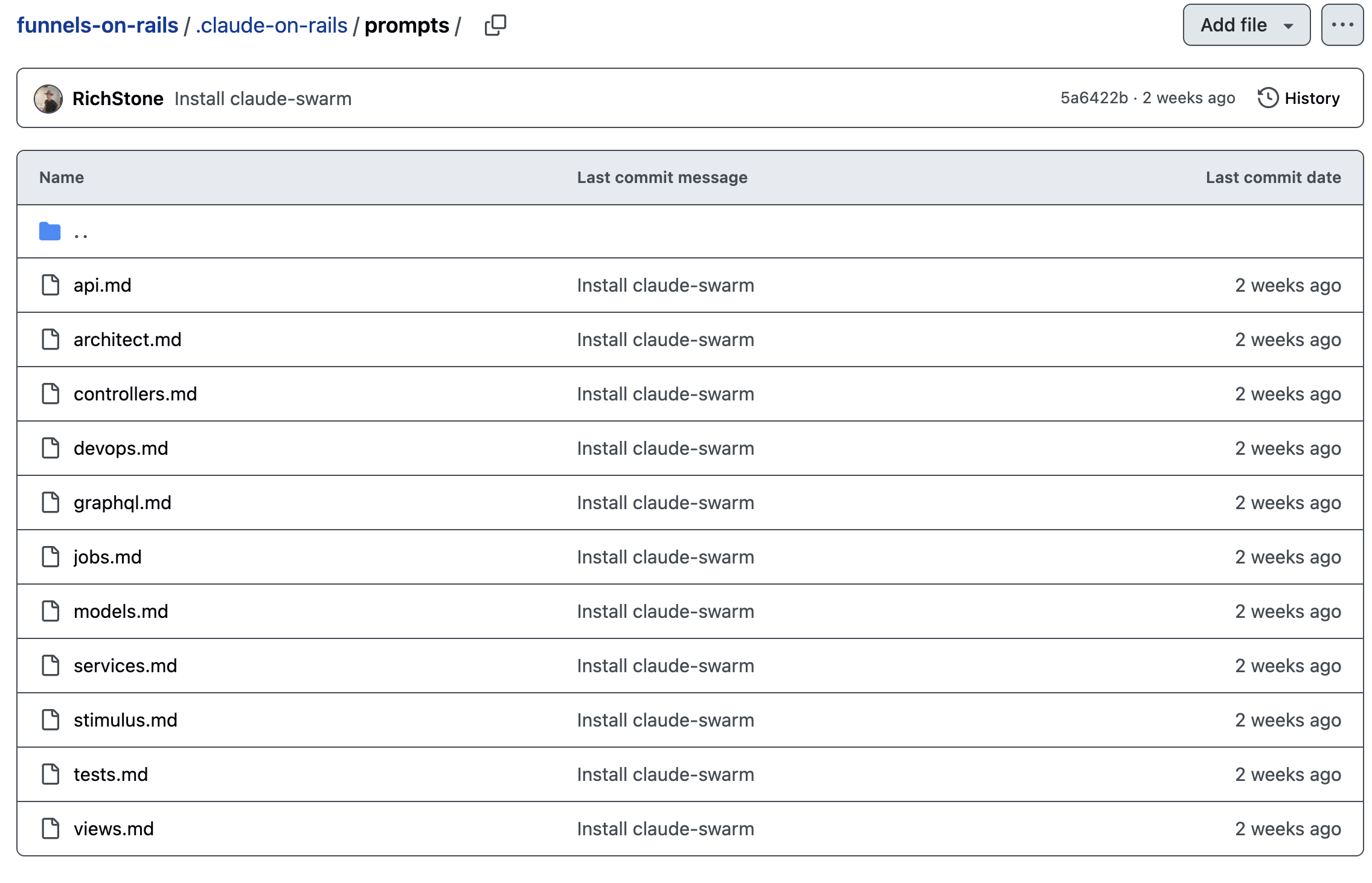Click commit message in devops.md row
The width and height of the screenshot is (1372, 883).
tap(665, 448)
